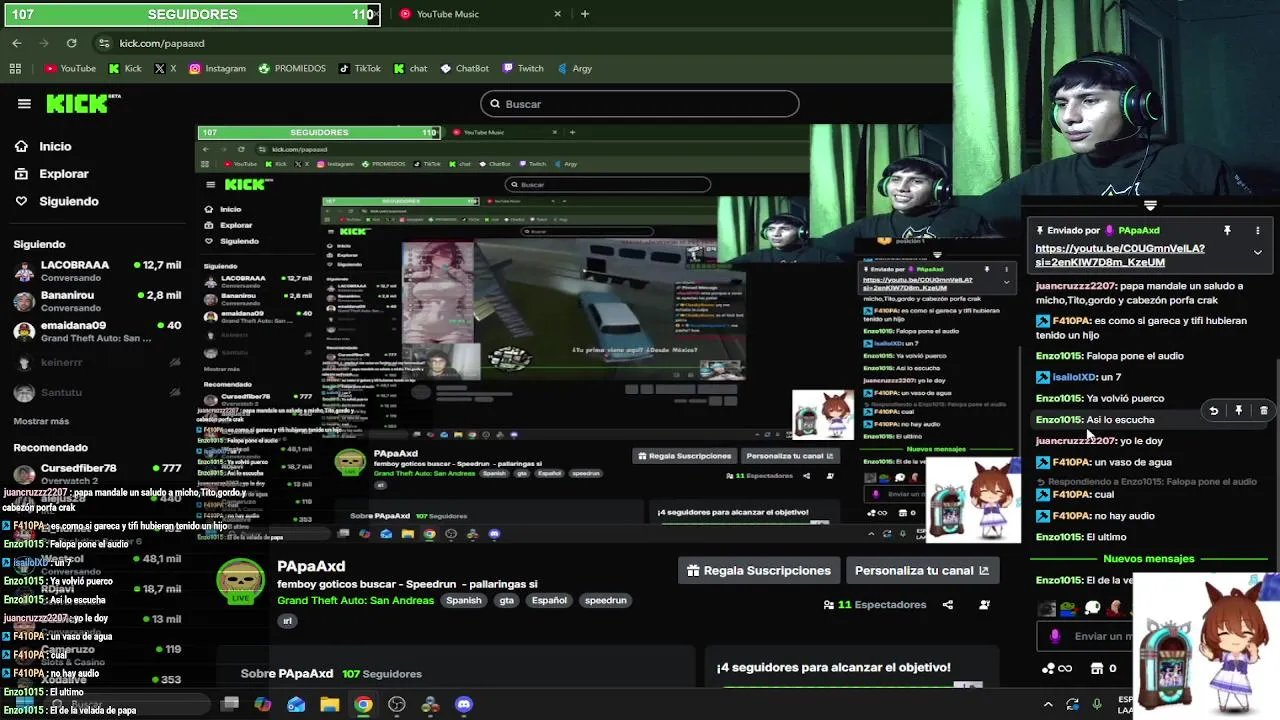
Task: Open the site information icon in address bar
Action: [104, 43]
